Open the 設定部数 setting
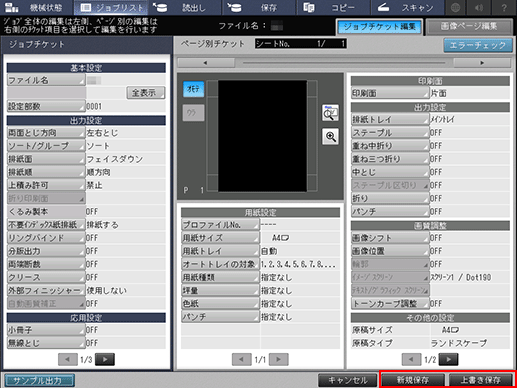 pos(46,106)
